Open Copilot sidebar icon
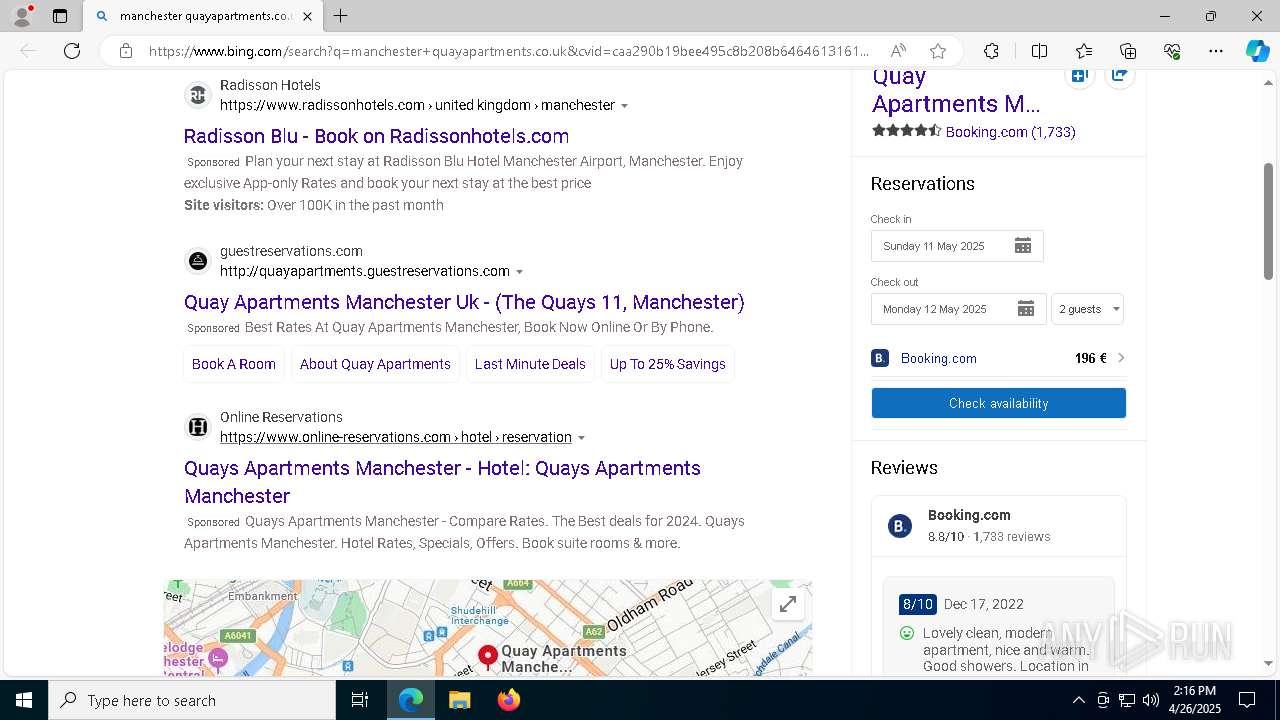The image size is (1280, 720). point(1257,51)
